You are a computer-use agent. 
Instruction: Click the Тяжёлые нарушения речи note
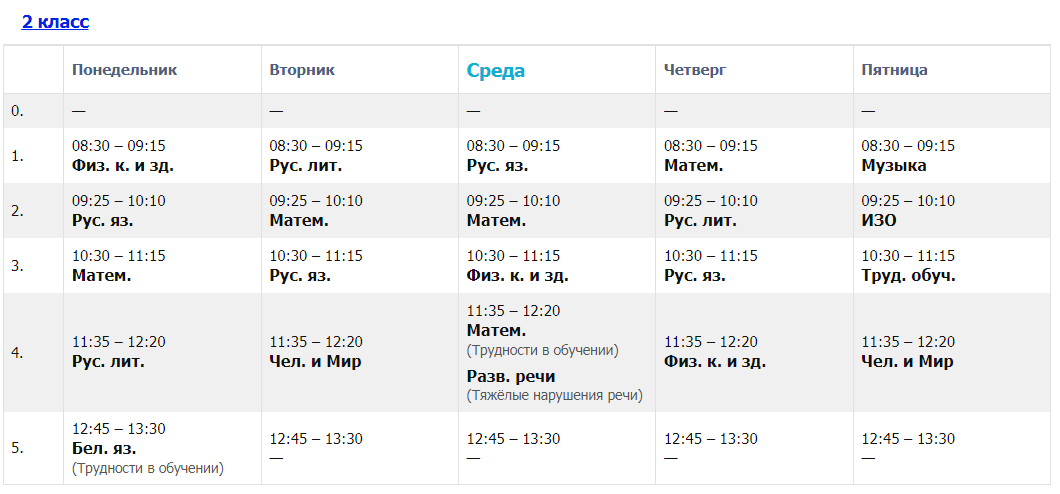point(554,396)
